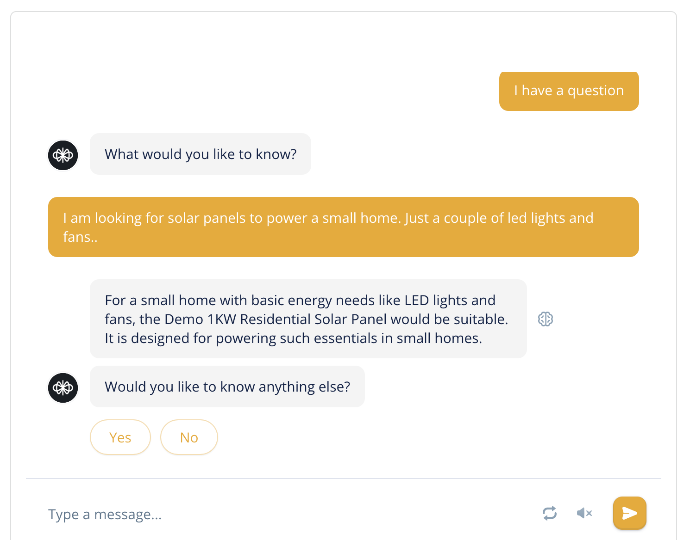Toggle the muted speaker sound icon
This screenshot has height=540, width=690.
(584, 513)
